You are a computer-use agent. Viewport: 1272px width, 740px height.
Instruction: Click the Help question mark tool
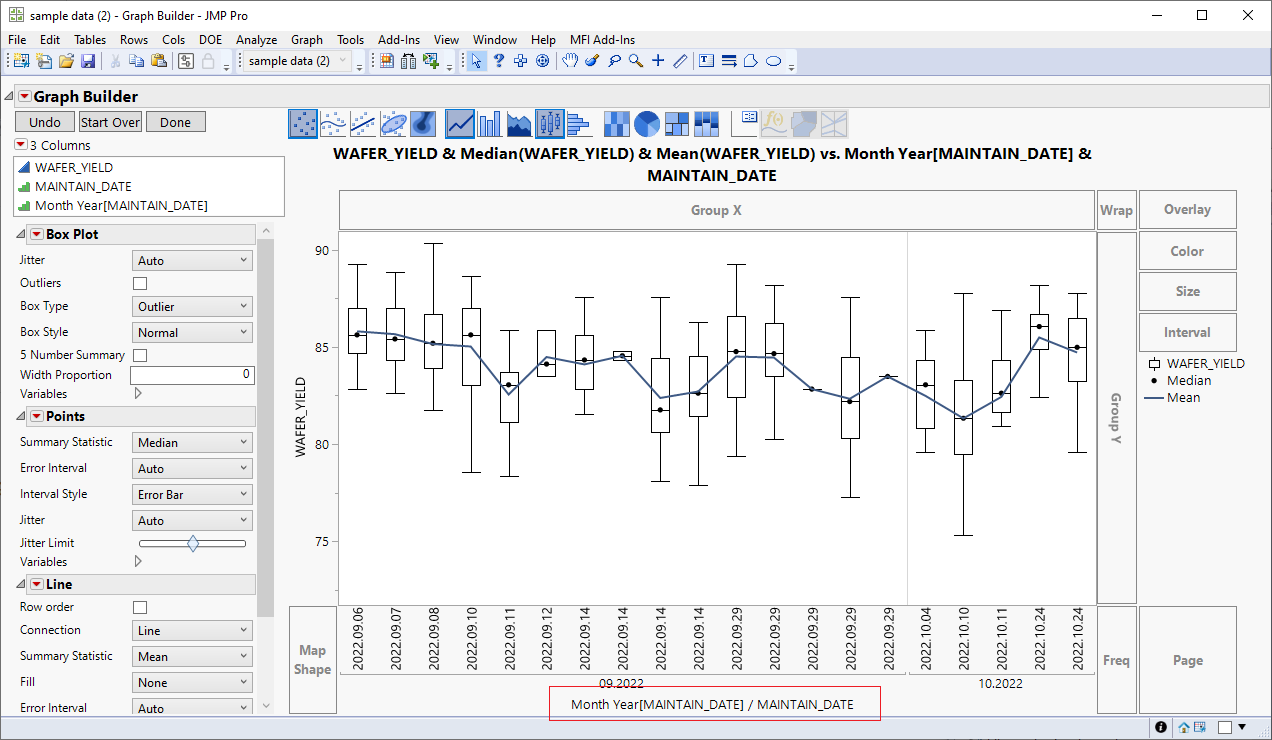click(x=497, y=61)
